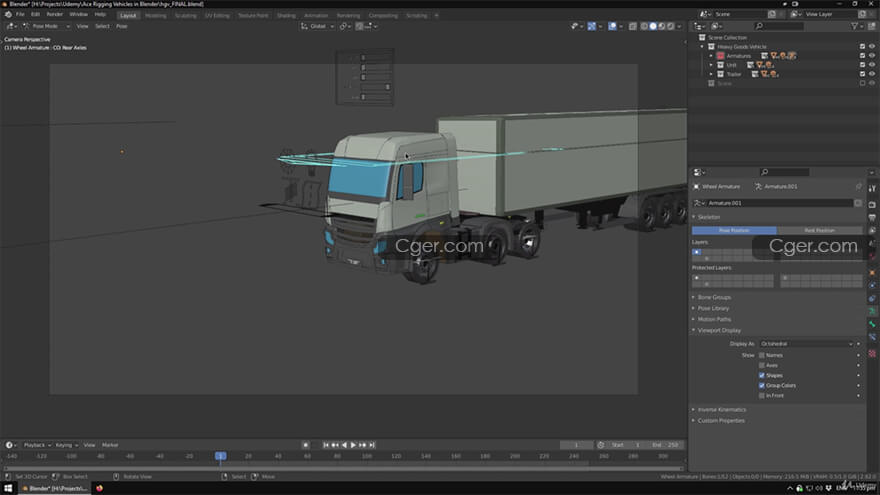Collapse the Skeleton panel
Screen dimensions: 880x495
point(708,217)
